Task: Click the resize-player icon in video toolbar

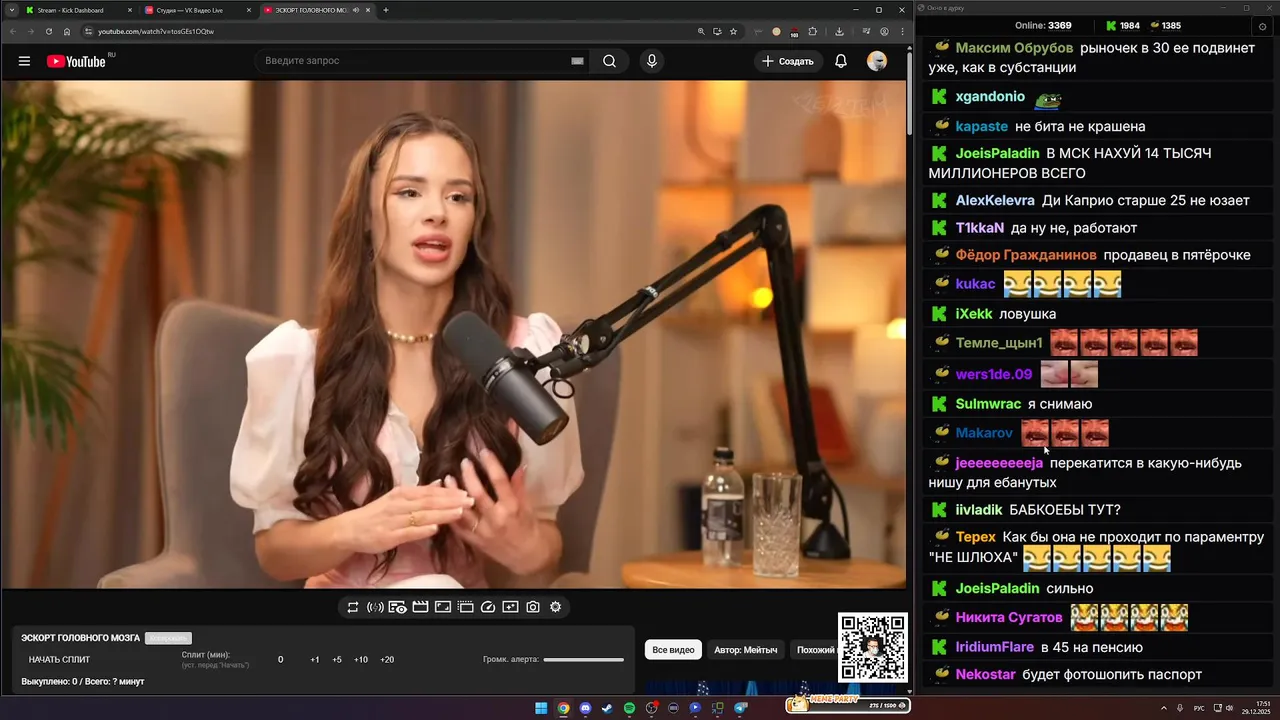Action: [443, 607]
